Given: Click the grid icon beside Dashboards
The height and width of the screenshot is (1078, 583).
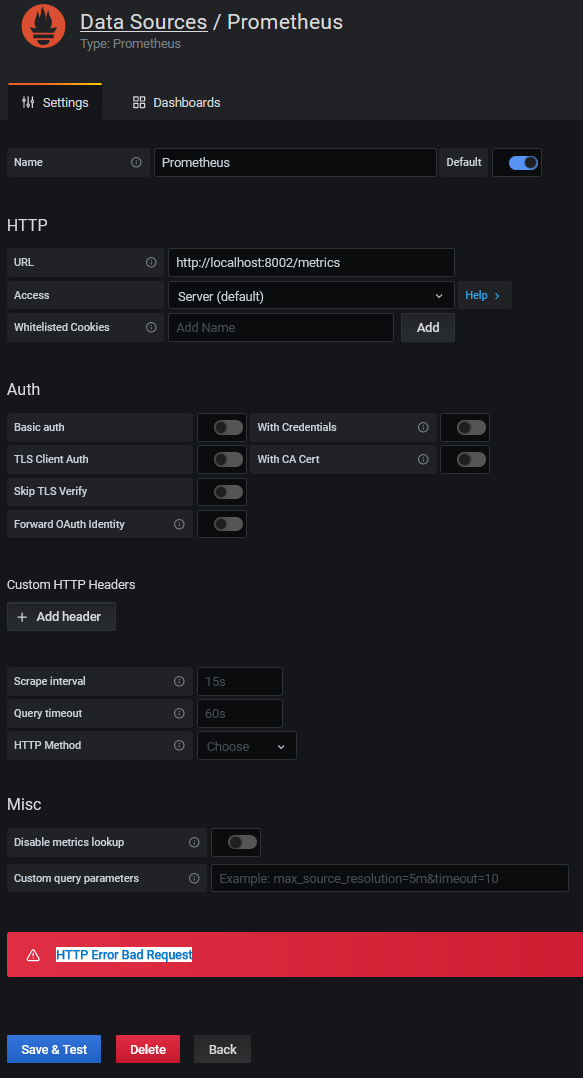Looking at the screenshot, I should pyautogui.click(x=137, y=102).
